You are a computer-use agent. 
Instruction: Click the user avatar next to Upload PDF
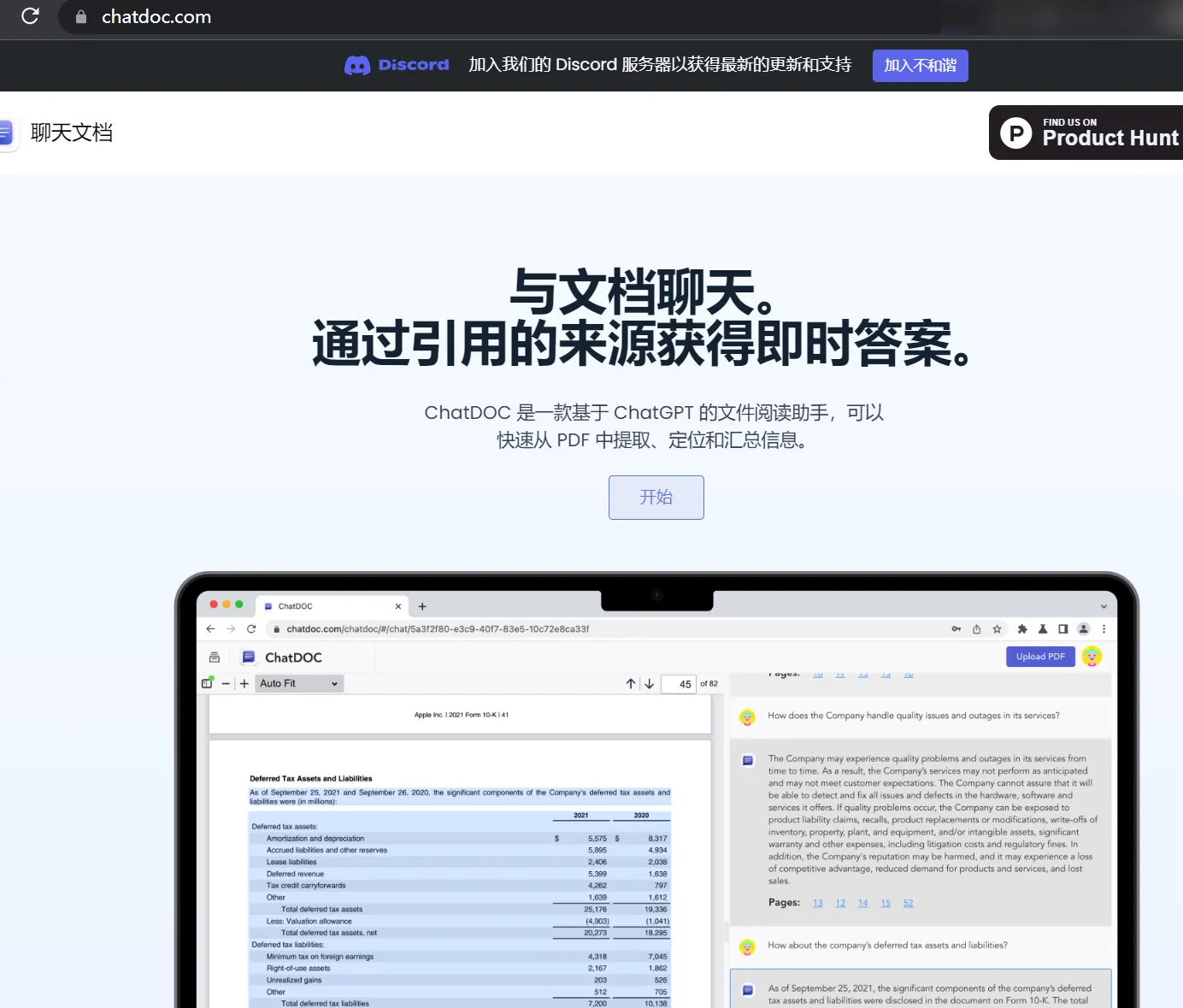point(1092,656)
